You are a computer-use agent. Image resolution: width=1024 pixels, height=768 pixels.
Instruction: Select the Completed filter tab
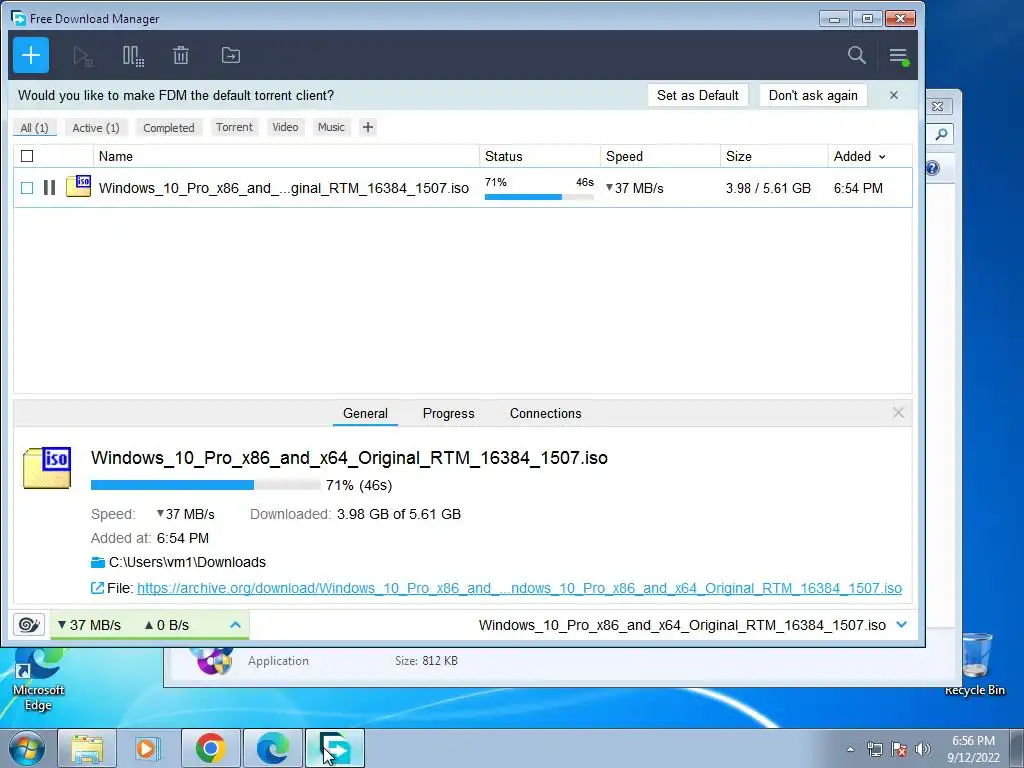click(x=168, y=127)
